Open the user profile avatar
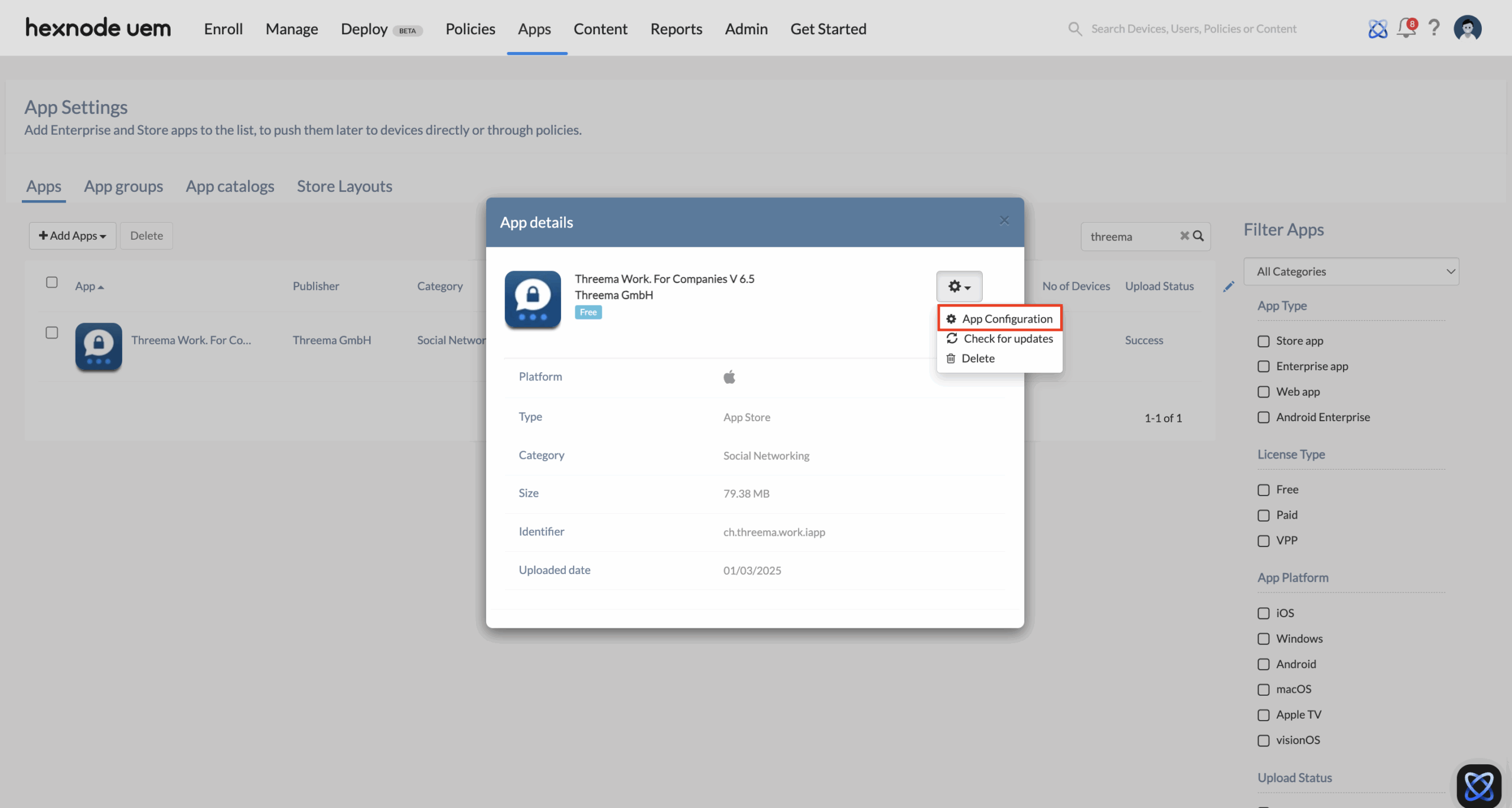Image resolution: width=1512 pixels, height=808 pixels. [1468, 28]
